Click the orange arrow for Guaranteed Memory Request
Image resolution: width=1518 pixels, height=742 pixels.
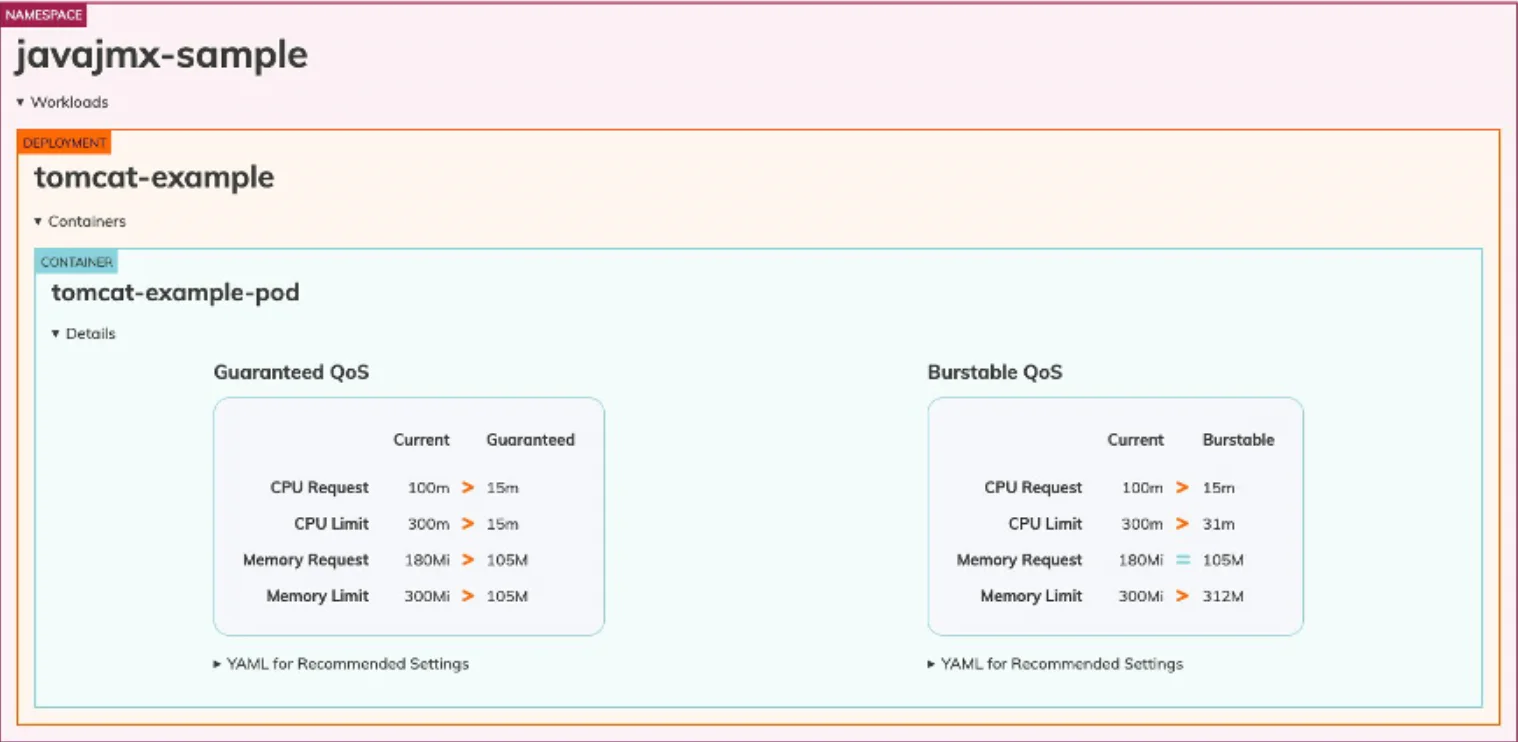click(467, 560)
